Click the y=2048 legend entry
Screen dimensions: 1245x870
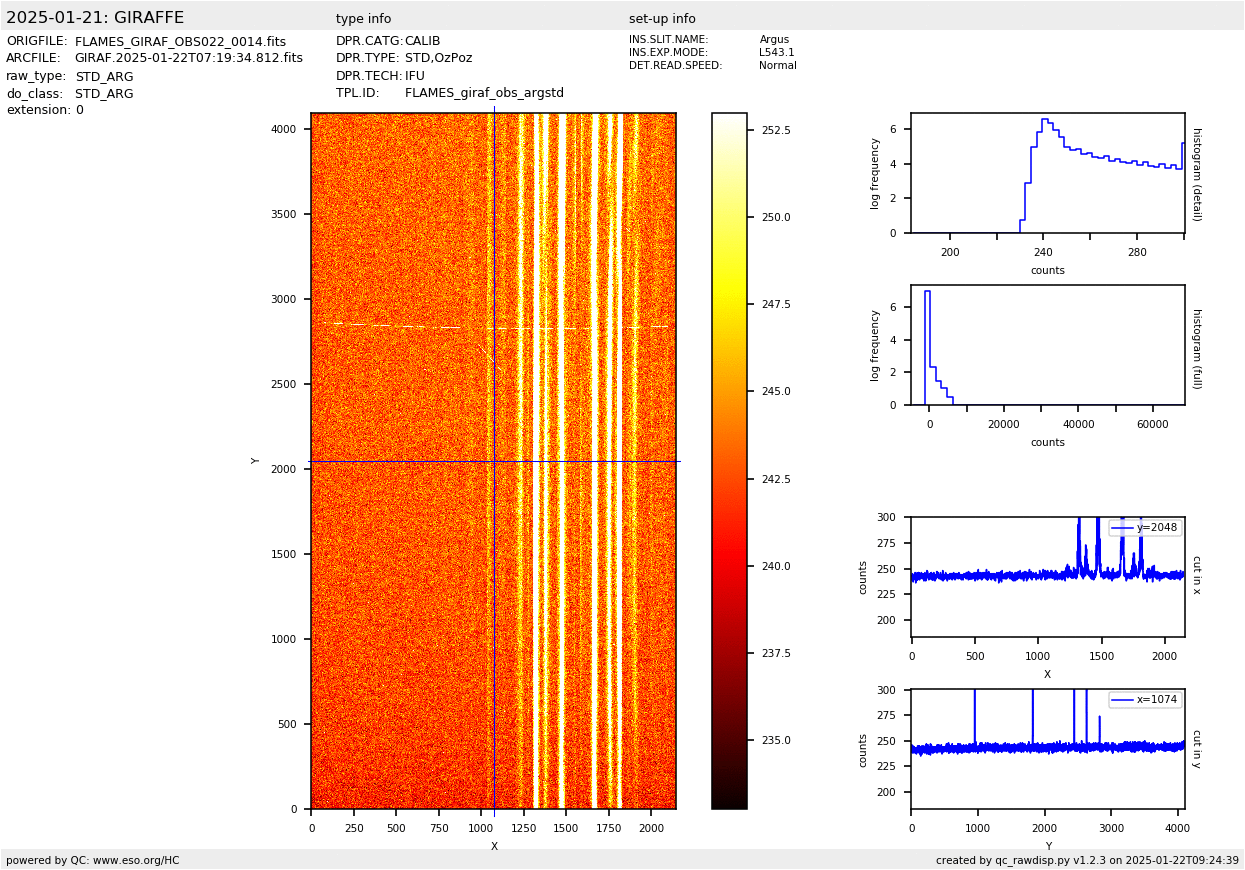click(1145, 528)
